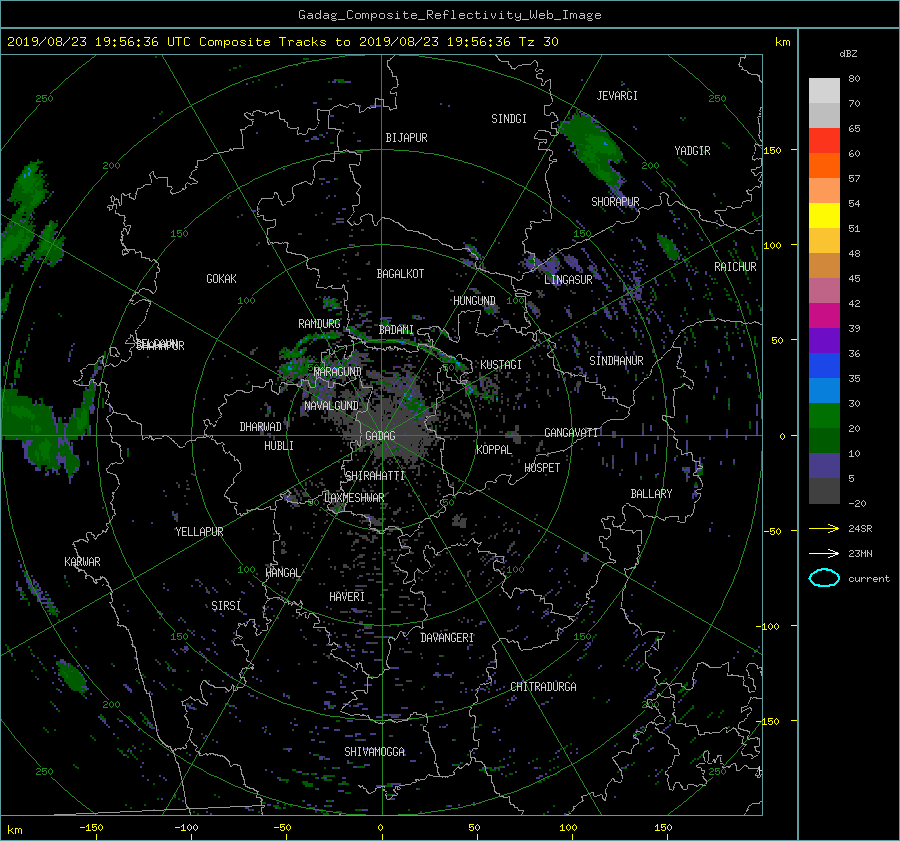Click the YADGIR city label
The width and height of the screenshot is (900, 841).
(692, 151)
